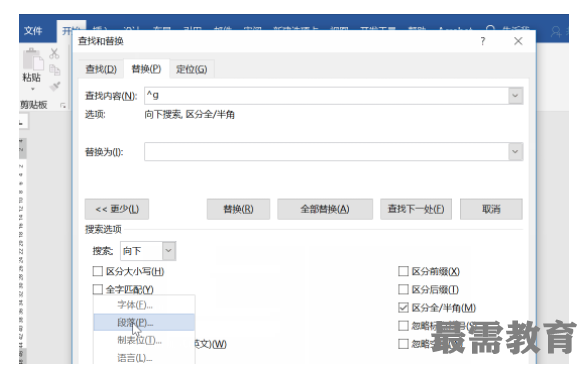Open the 文件 menu tab

pyautogui.click(x=33, y=30)
